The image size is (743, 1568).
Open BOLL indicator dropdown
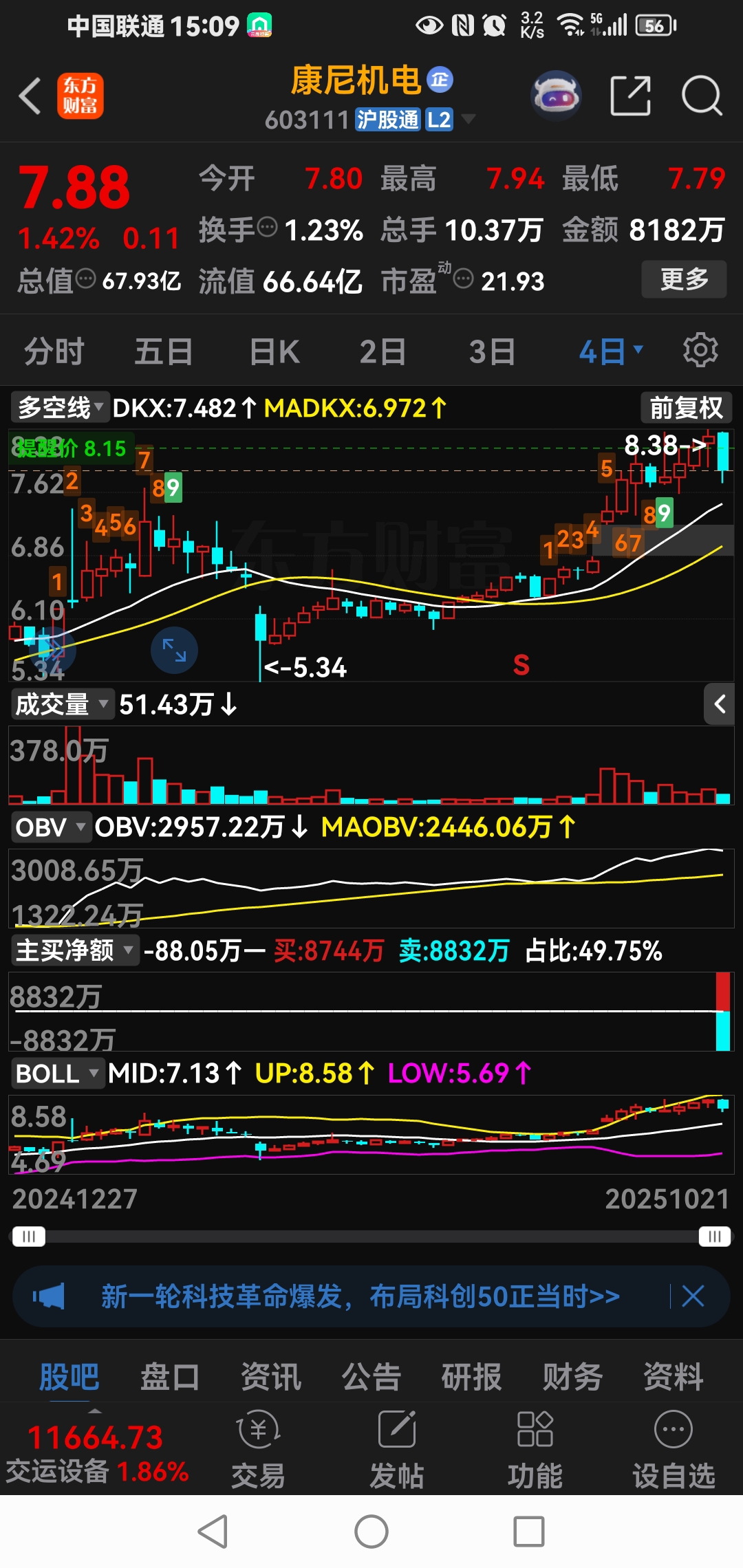57,1073
